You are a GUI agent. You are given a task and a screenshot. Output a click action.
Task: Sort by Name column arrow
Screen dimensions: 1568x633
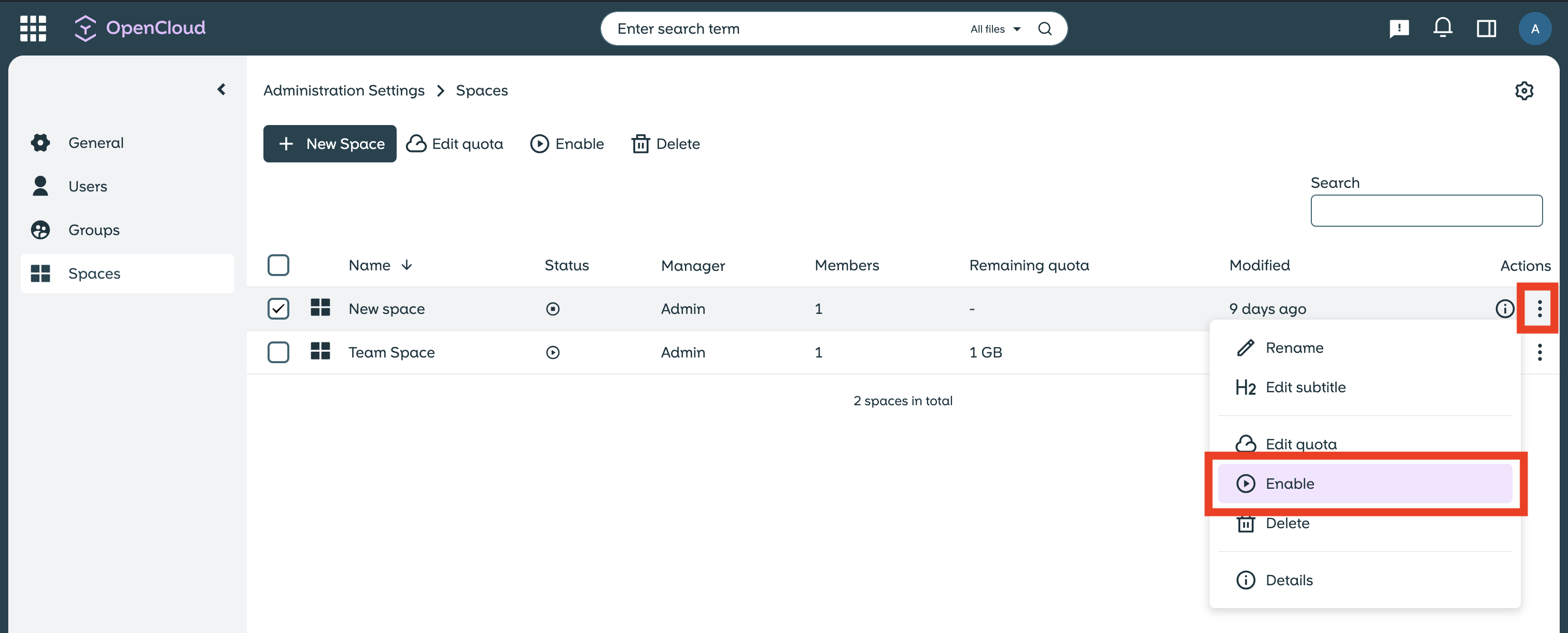[x=407, y=265]
